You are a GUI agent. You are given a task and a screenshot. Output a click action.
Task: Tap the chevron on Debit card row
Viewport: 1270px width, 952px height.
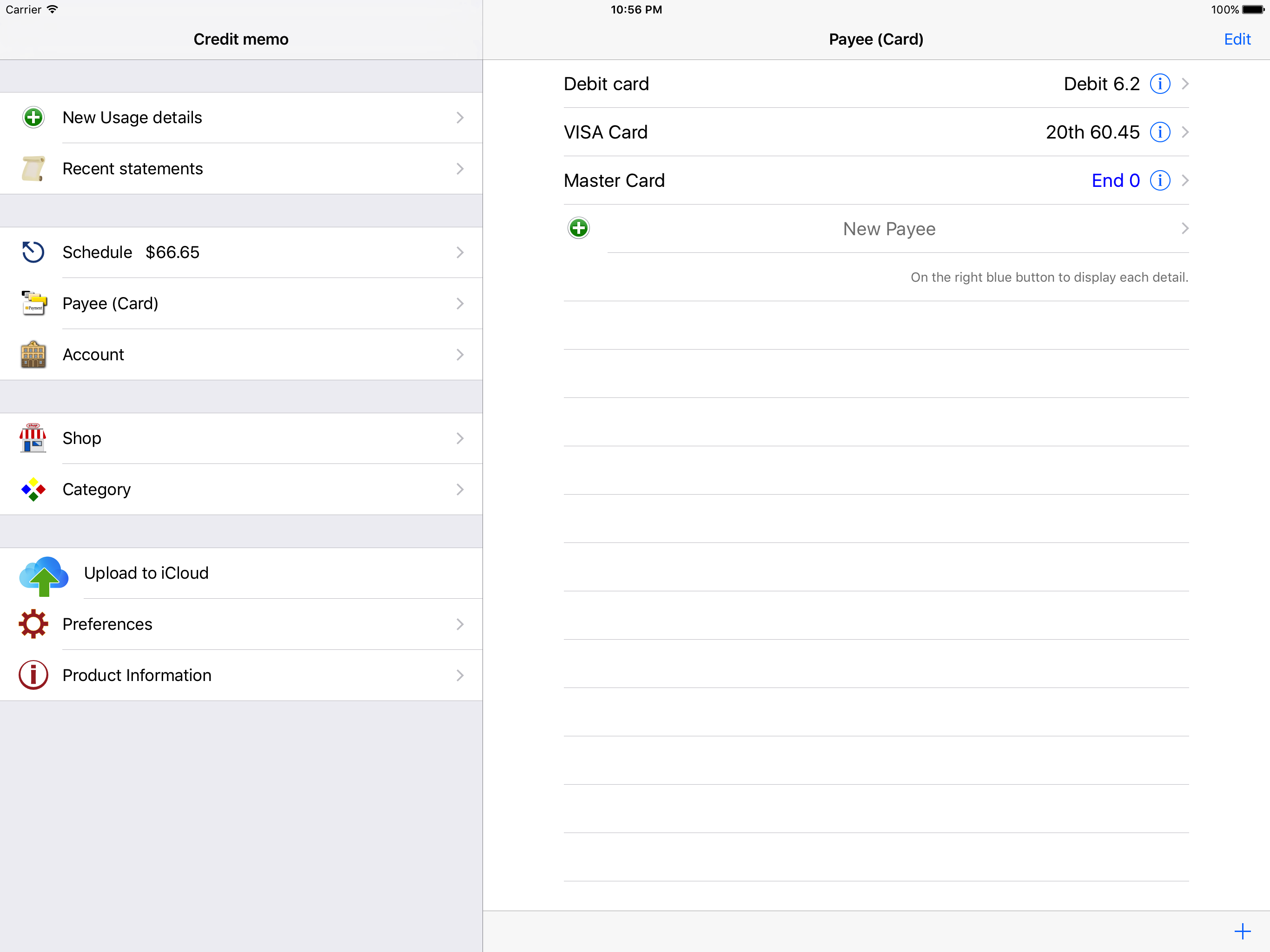1185,84
